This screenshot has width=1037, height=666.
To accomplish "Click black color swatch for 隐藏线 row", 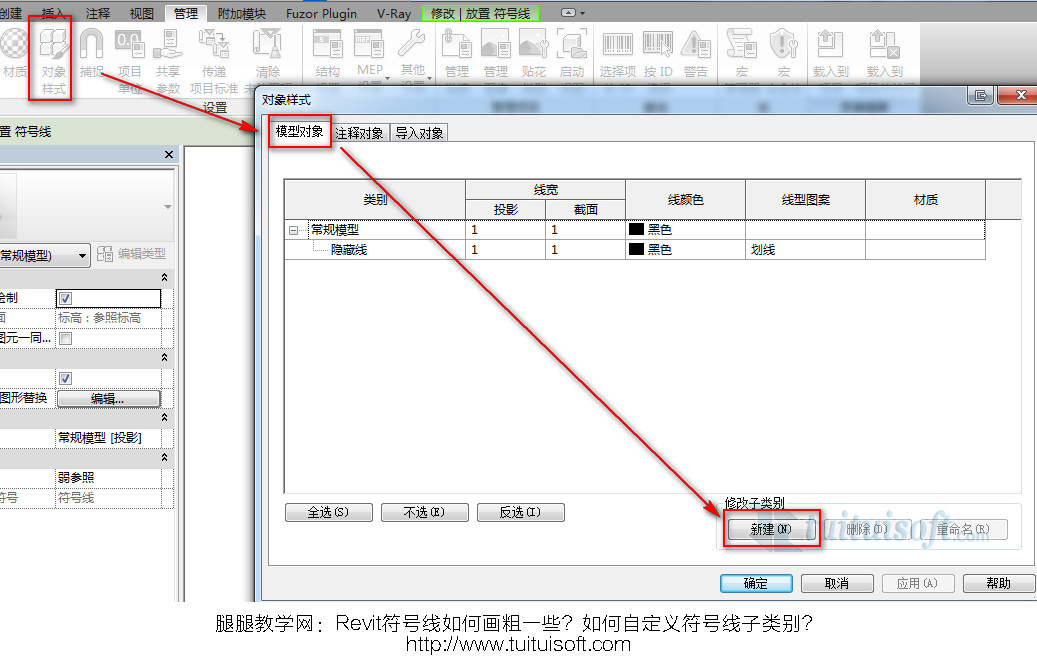I will point(636,250).
